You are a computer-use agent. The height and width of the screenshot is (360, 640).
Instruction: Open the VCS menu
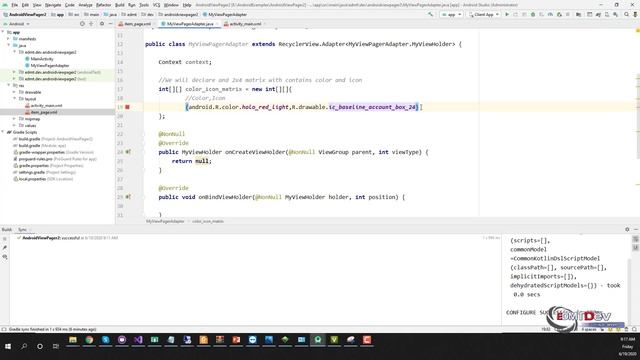[x=156, y=5]
